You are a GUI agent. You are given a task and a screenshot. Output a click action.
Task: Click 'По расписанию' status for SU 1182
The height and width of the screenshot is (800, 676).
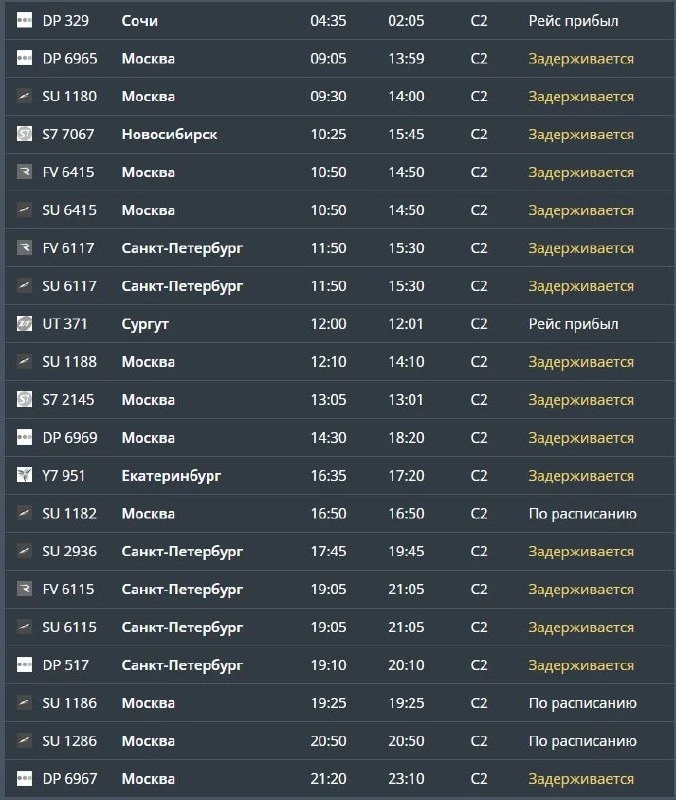pos(583,514)
